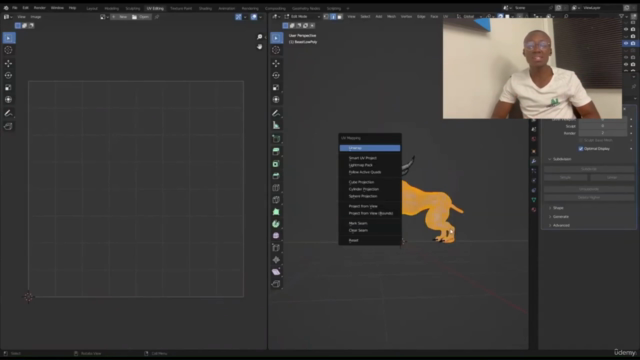
Task: Select the Add Cube tool
Action: 276,139
